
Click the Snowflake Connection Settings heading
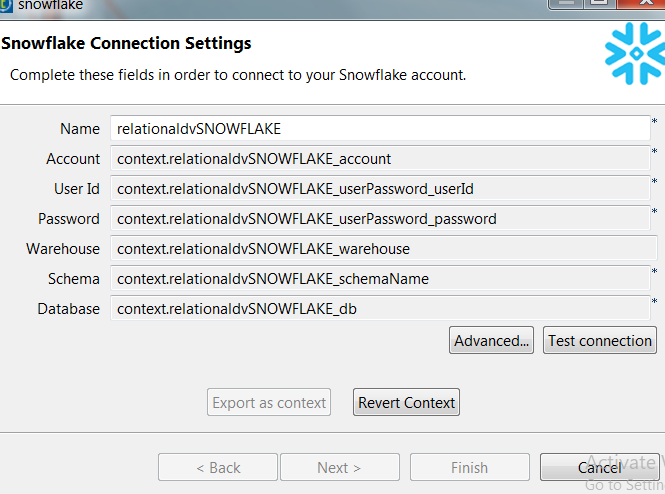126,43
